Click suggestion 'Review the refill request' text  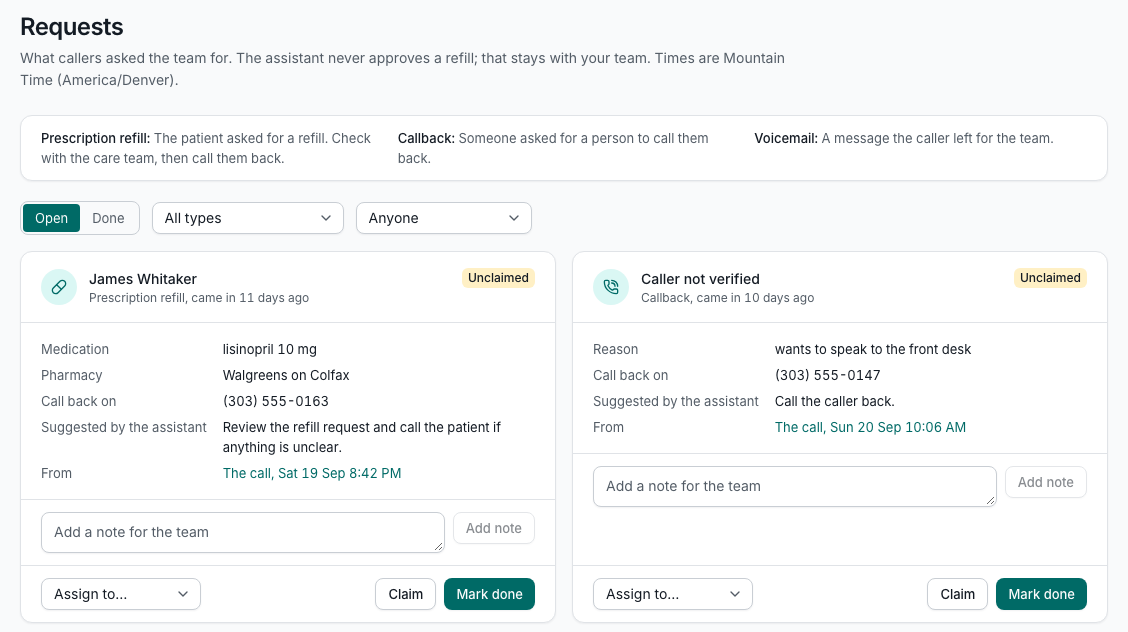362,437
